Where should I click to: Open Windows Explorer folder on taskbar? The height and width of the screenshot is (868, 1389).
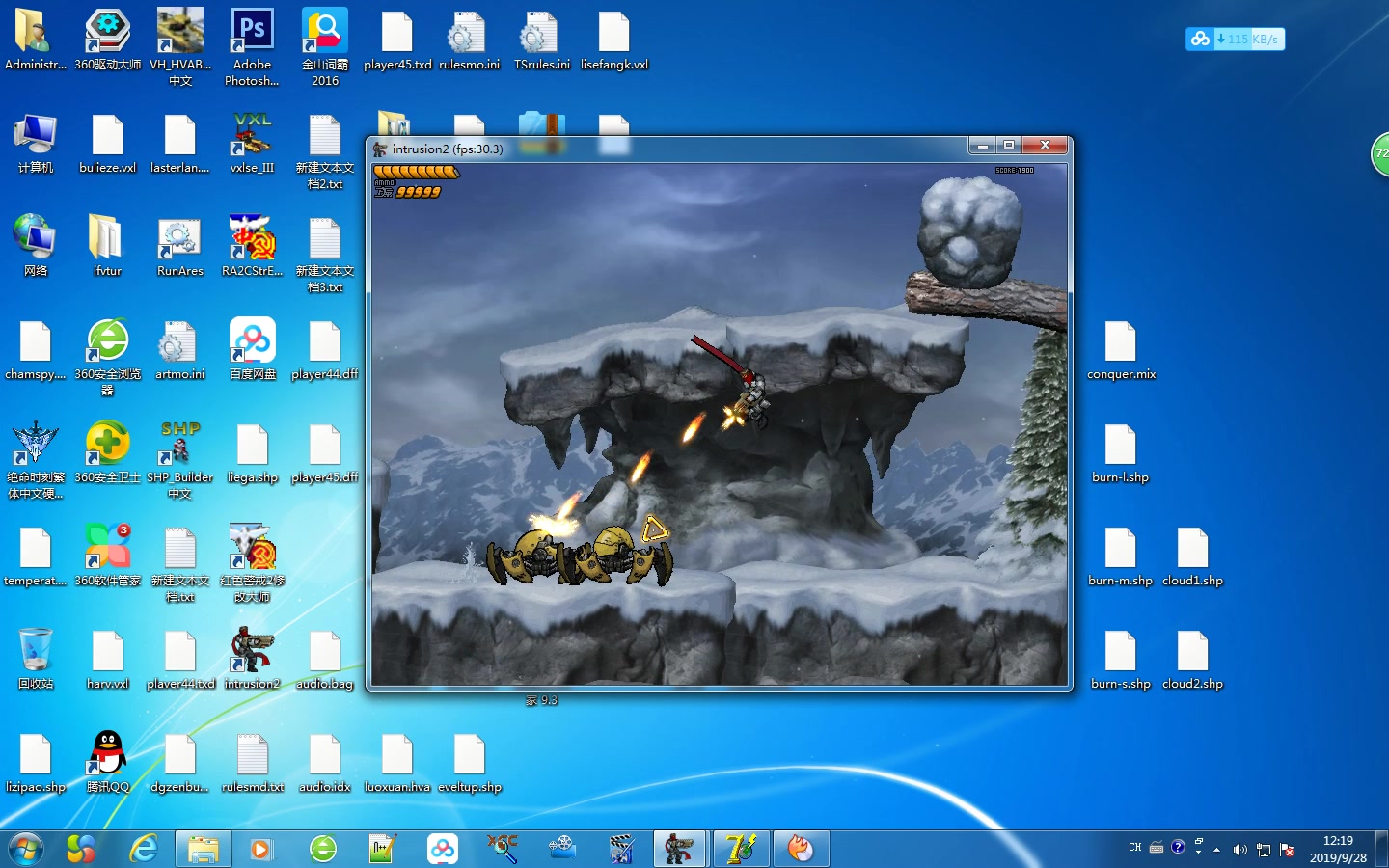click(203, 849)
